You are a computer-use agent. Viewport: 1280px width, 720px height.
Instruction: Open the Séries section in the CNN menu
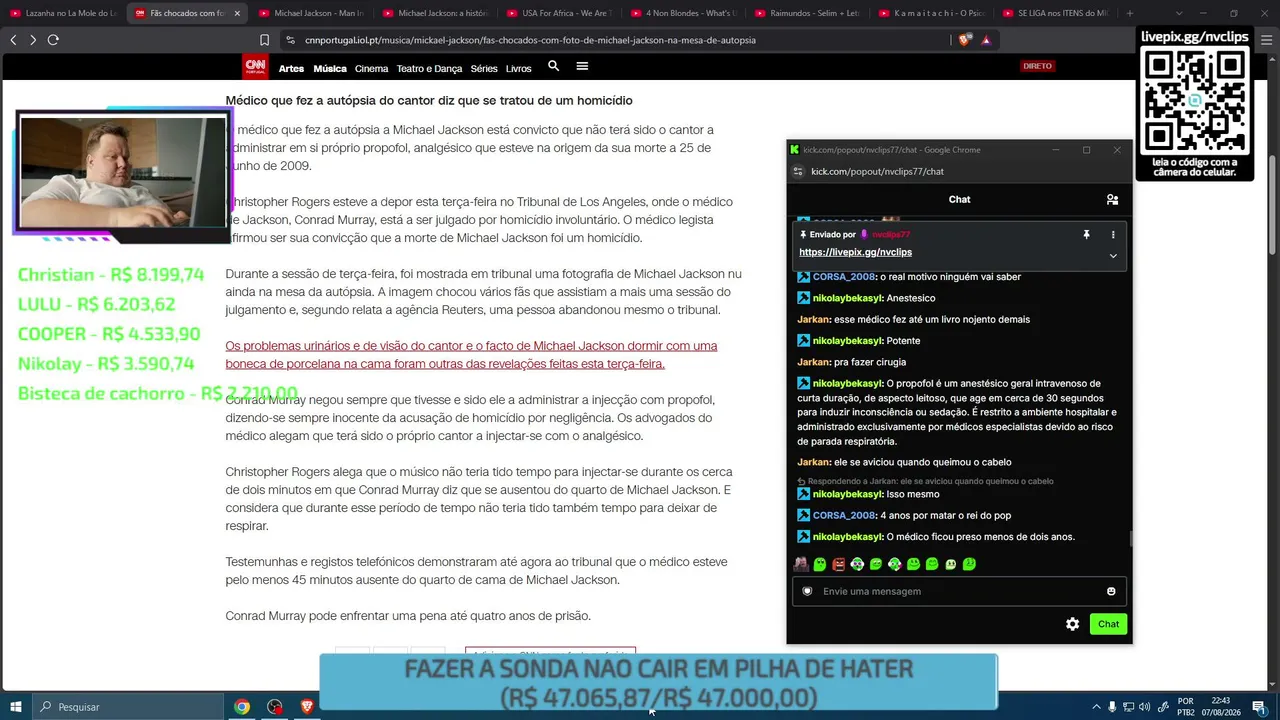click(484, 68)
